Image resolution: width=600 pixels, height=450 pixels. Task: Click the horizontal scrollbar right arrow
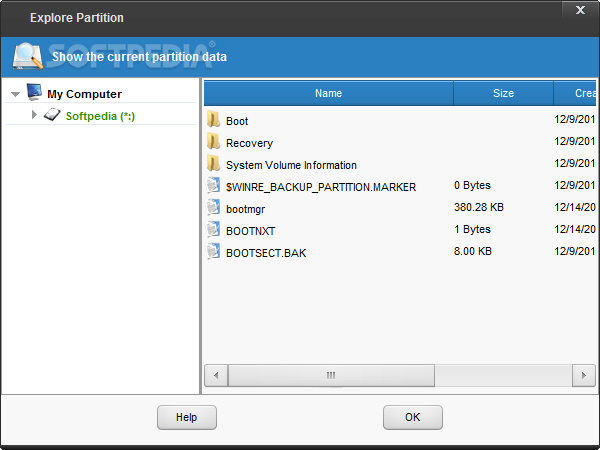[584, 375]
